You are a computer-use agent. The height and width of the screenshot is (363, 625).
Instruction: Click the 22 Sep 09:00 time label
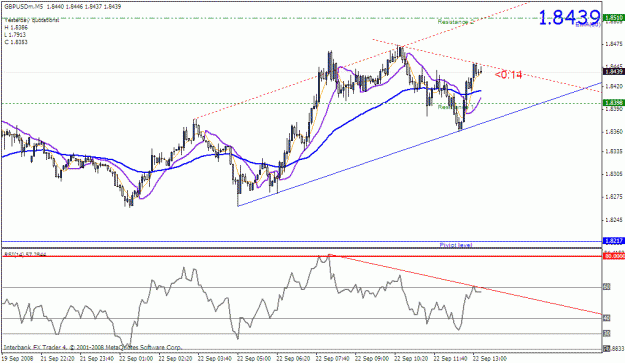pyautogui.click(x=371, y=358)
